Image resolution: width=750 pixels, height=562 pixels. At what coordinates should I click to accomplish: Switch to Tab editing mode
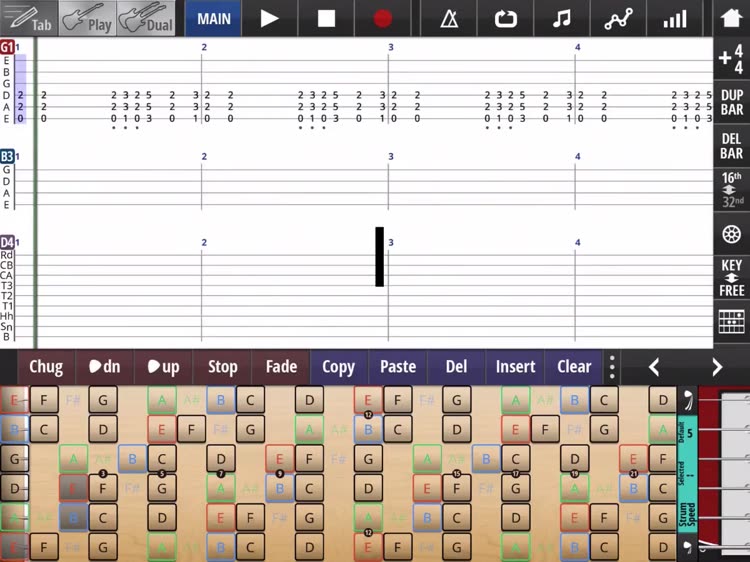(29, 18)
